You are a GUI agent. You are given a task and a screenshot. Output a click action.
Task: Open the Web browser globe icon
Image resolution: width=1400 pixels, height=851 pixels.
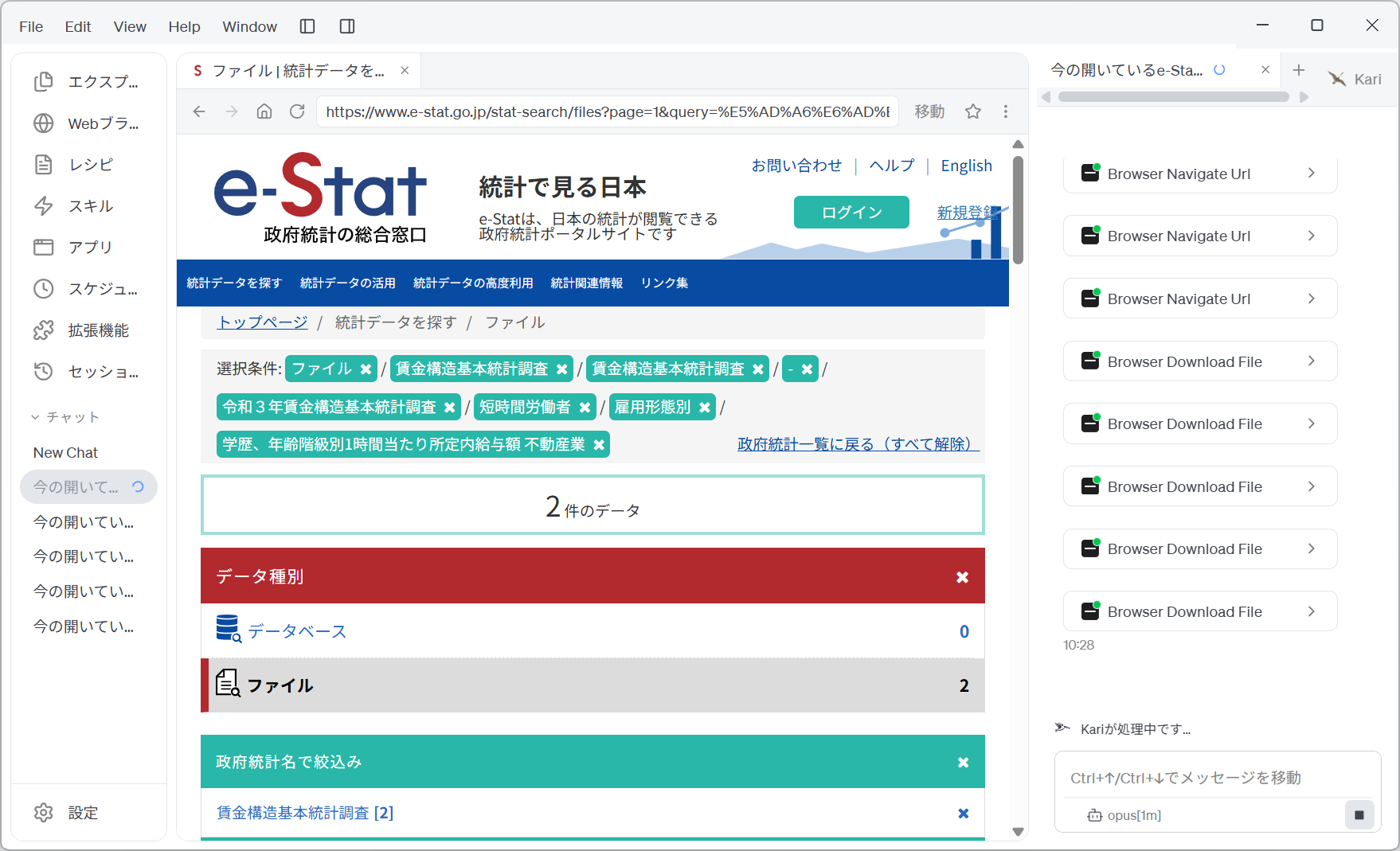(44, 123)
